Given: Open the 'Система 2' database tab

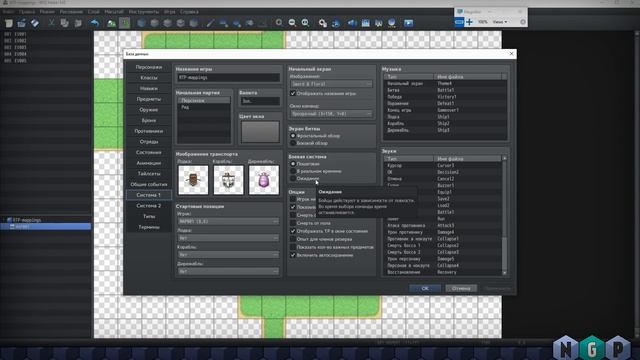Looking at the screenshot, I should (x=149, y=206).
